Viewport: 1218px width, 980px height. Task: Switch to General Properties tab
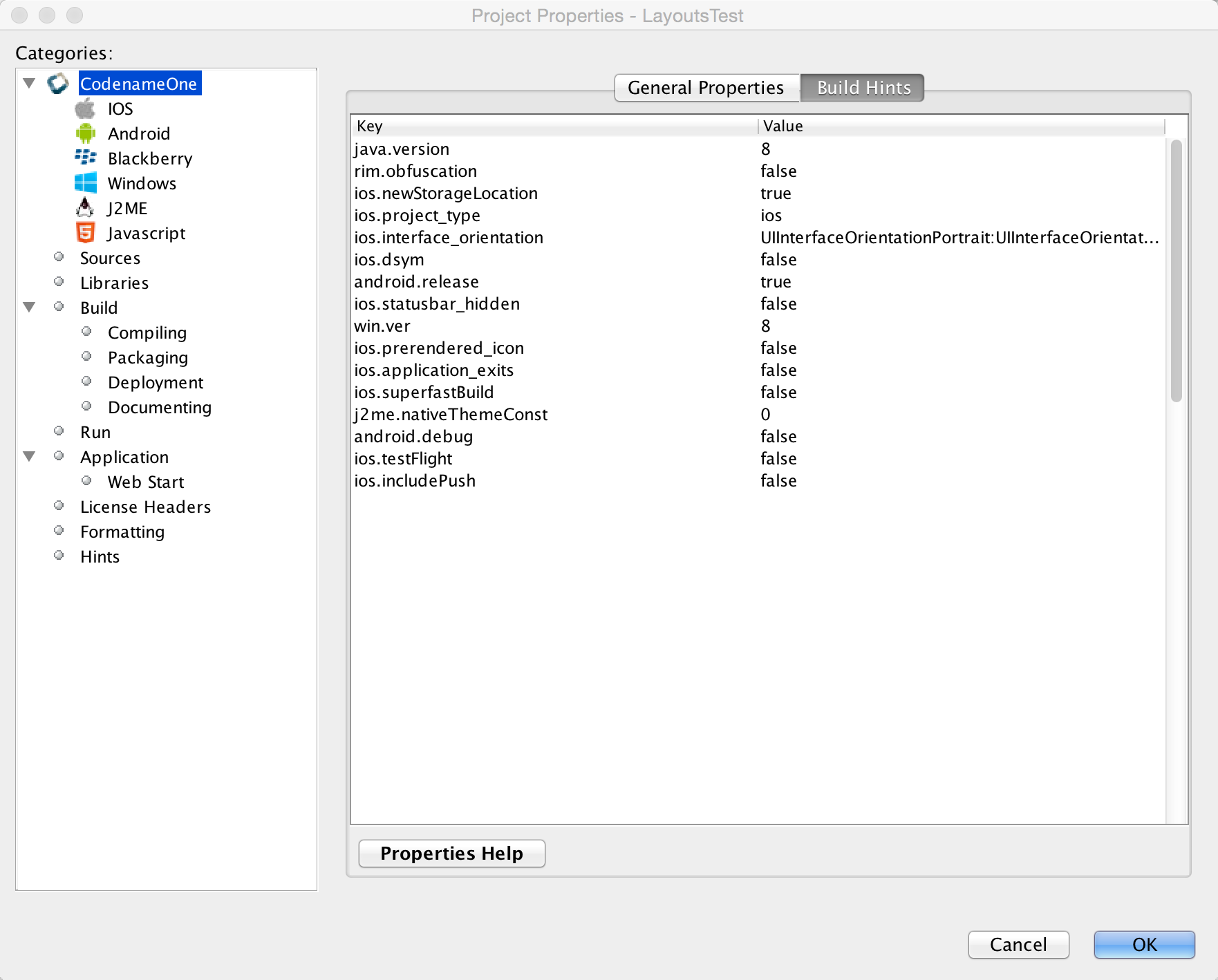click(x=706, y=88)
